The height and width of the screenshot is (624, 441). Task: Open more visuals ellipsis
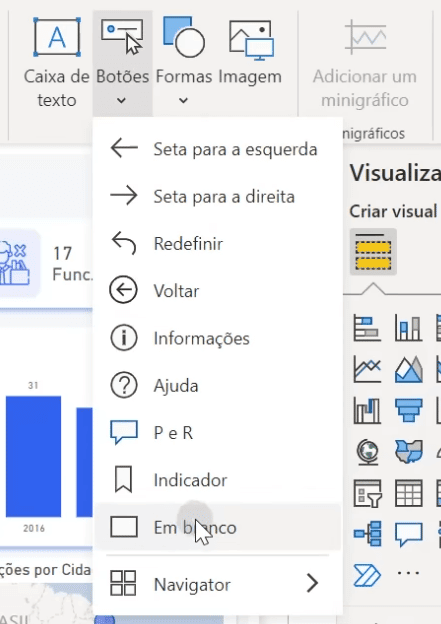point(408,573)
